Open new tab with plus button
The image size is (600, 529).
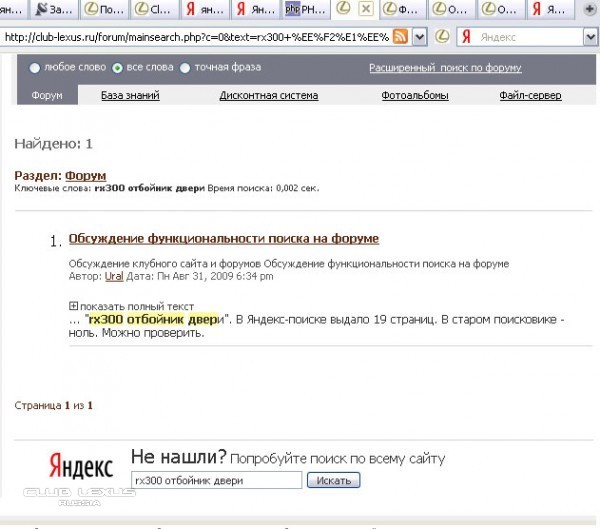coord(590,10)
